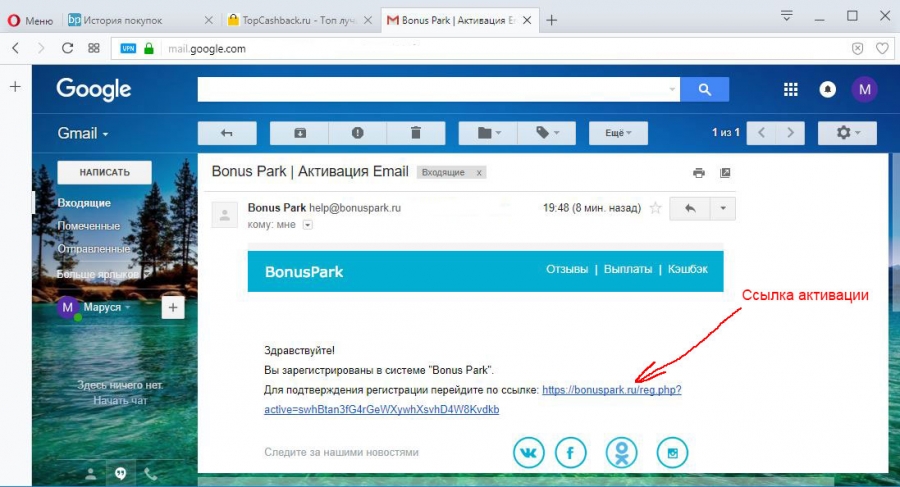900x487 pixels.
Task: Click the green security lock icon
Action: pyautogui.click(x=149, y=49)
